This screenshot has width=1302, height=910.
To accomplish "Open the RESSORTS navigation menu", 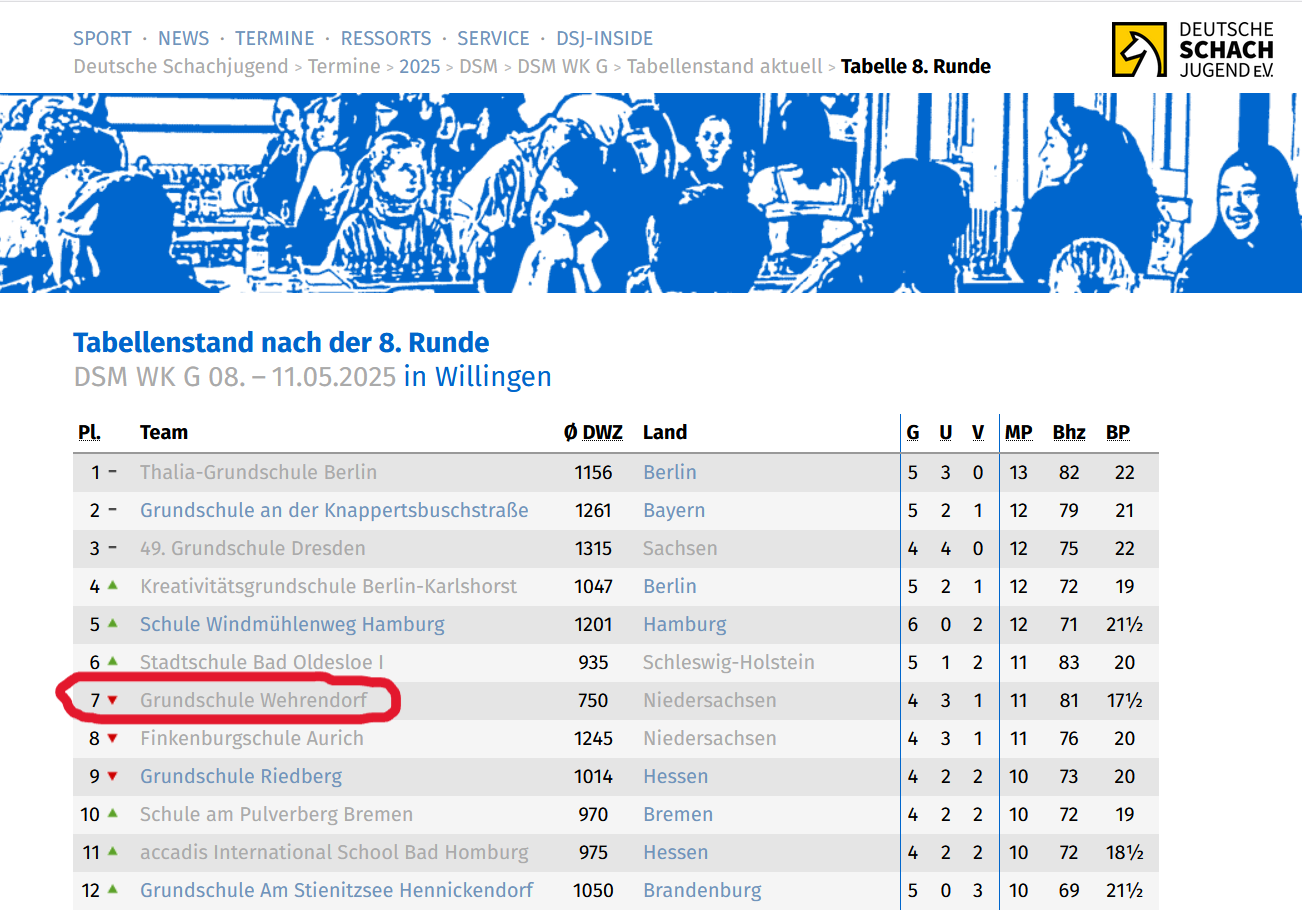I will click(x=386, y=39).
